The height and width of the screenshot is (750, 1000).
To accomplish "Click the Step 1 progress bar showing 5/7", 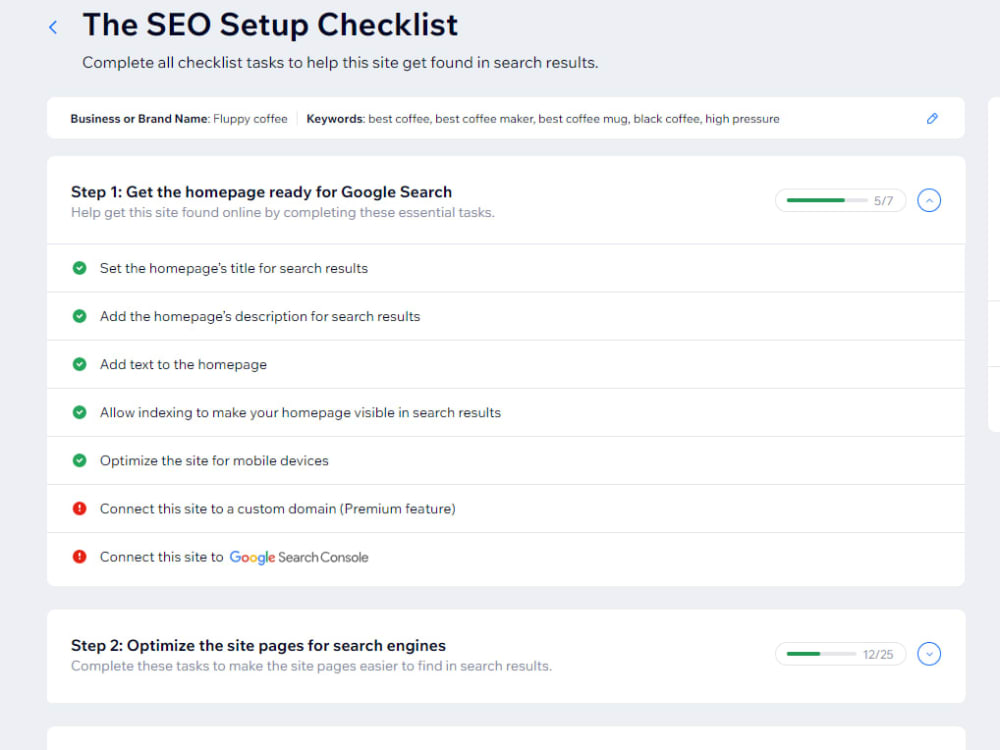I will [x=840, y=200].
